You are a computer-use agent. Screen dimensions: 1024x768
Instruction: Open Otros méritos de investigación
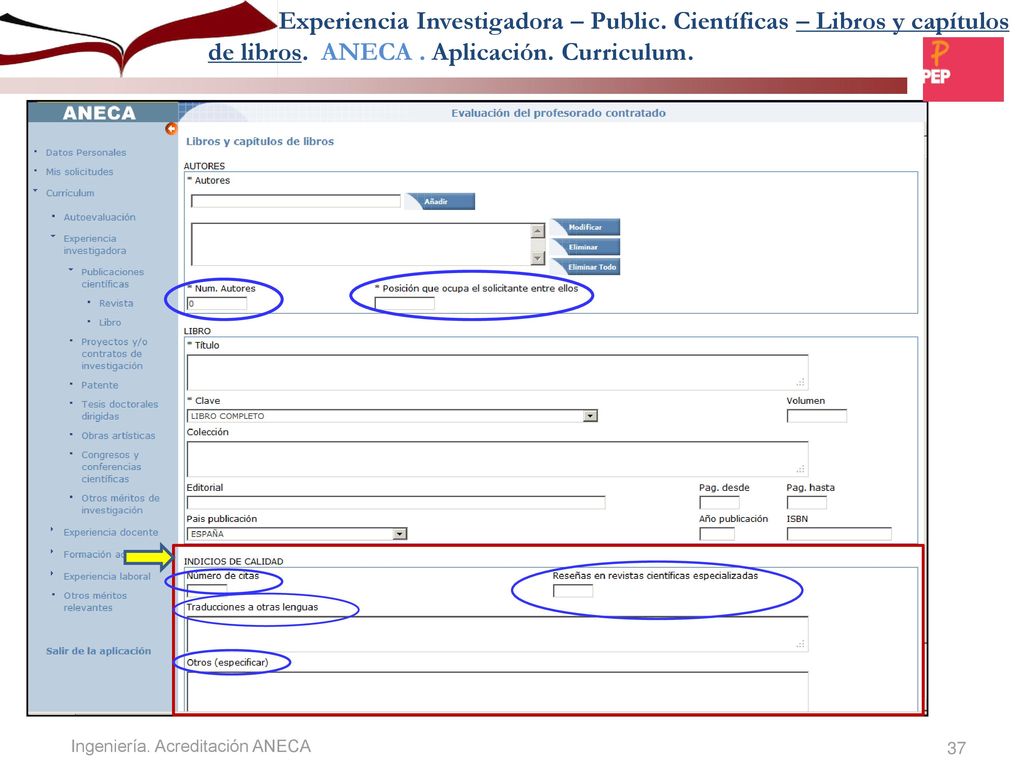(x=120, y=504)
